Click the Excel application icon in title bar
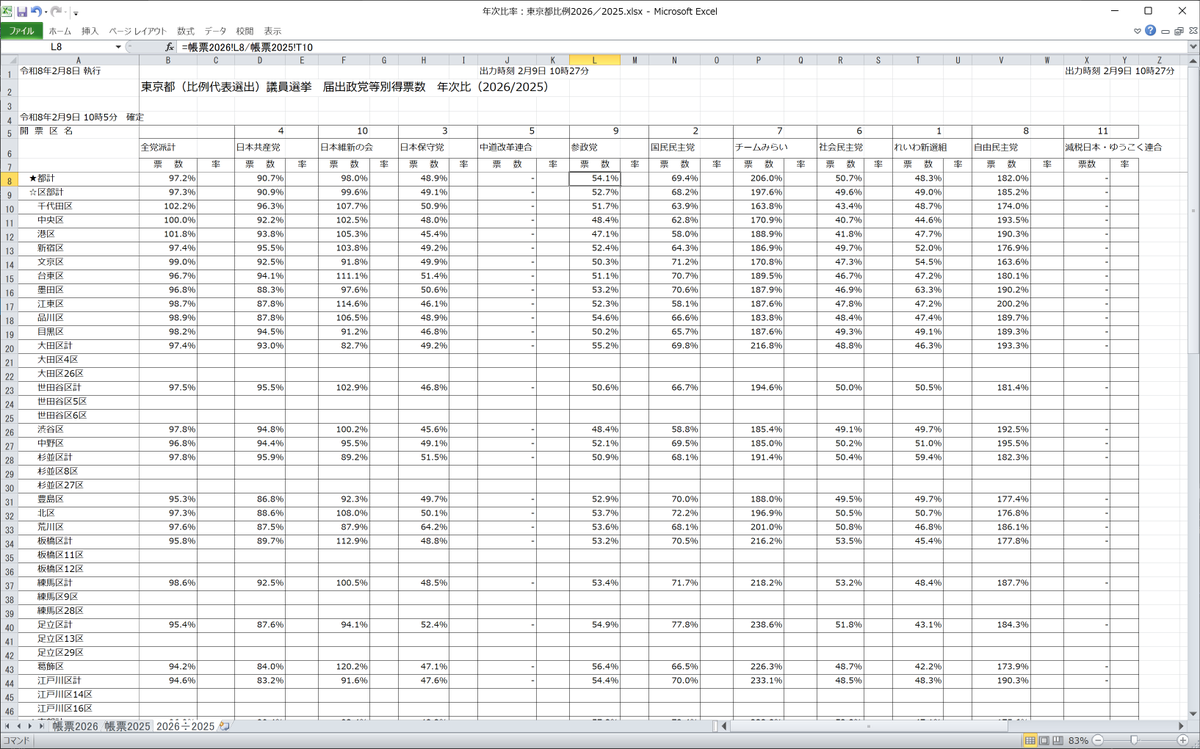This screenshot has height=749, width=1200. tap(8, 11)
